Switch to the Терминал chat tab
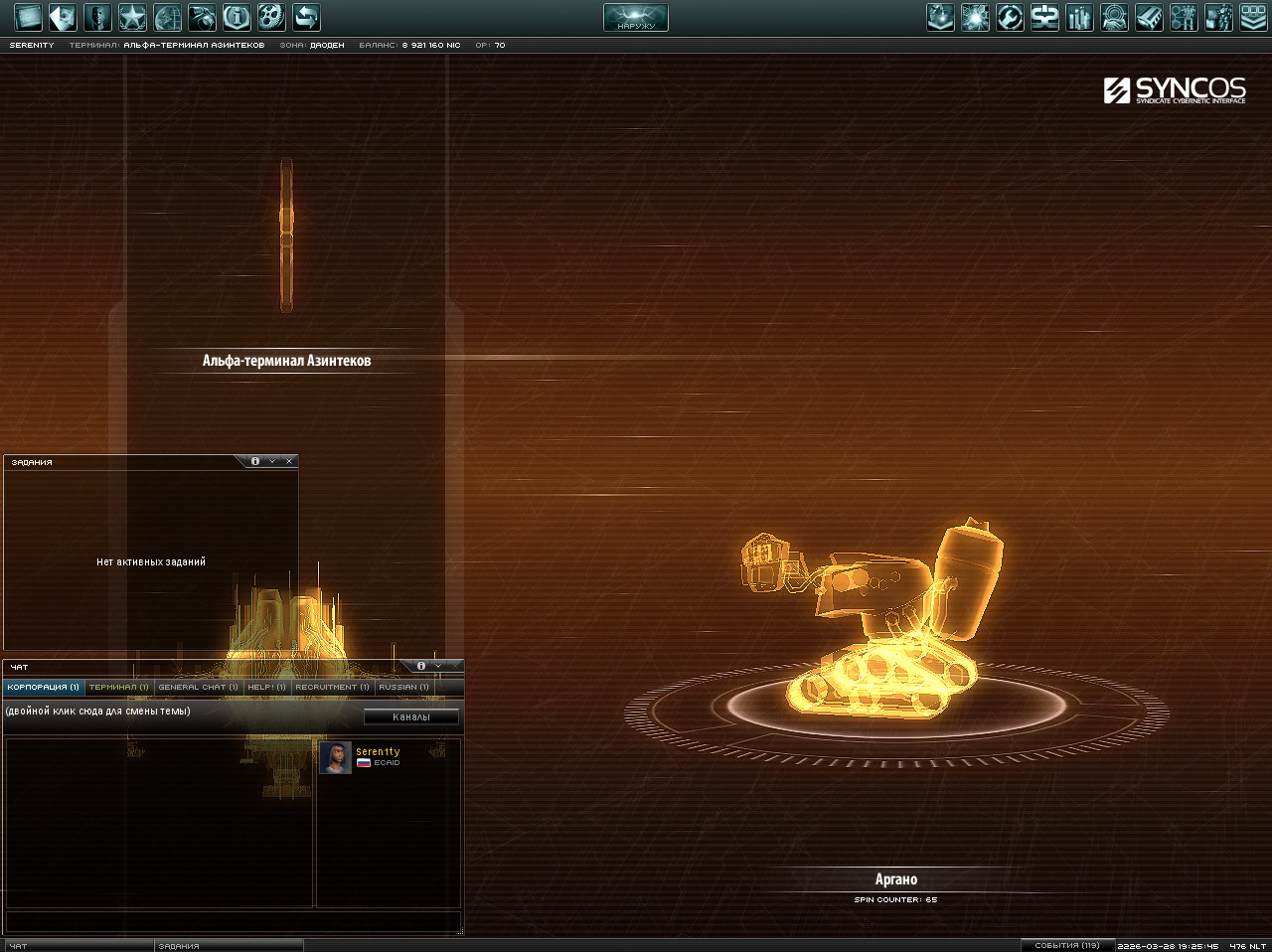This screenshot has height=952, width=1272. [118, 687]
